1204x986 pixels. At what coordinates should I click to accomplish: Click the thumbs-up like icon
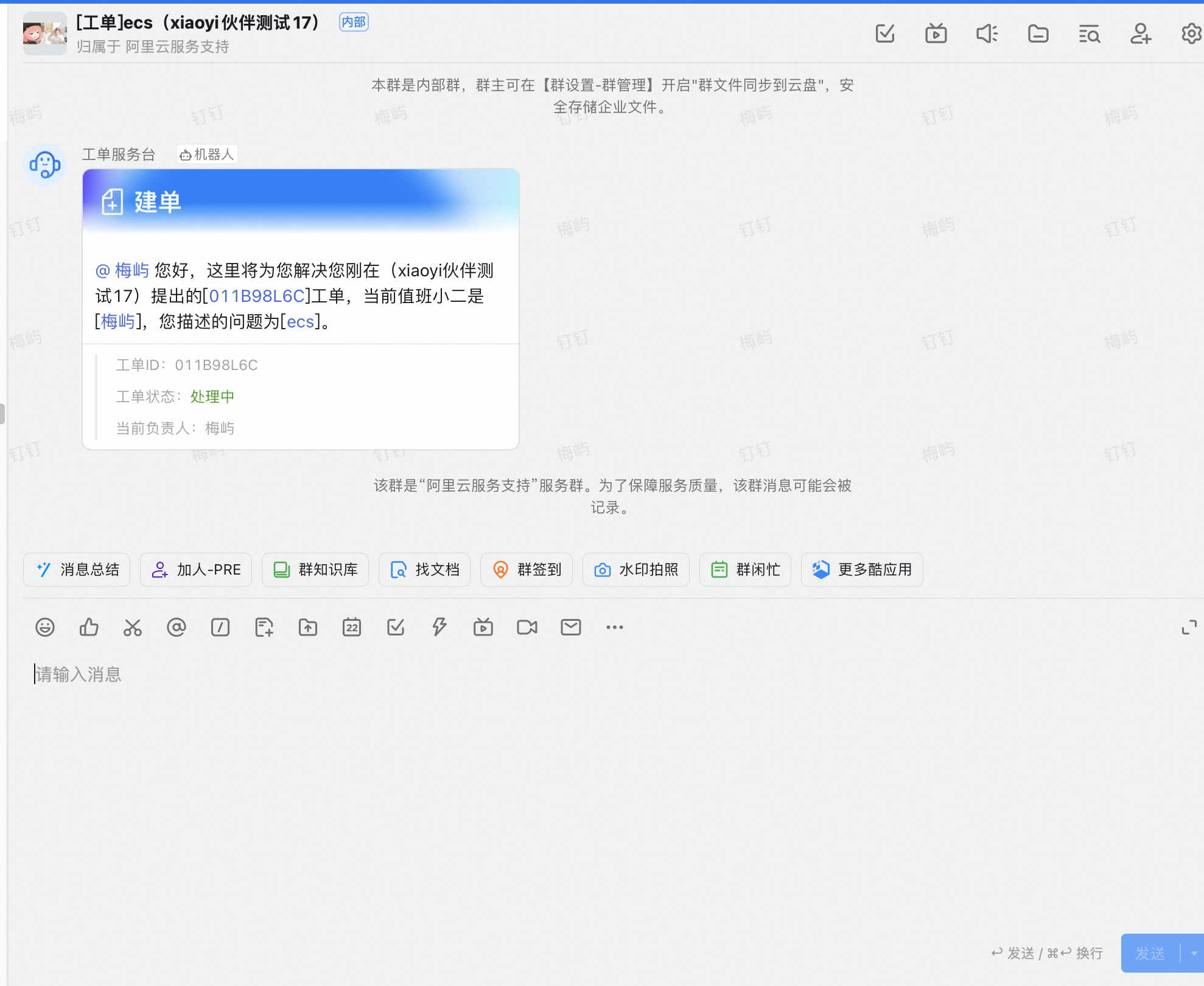89,627
